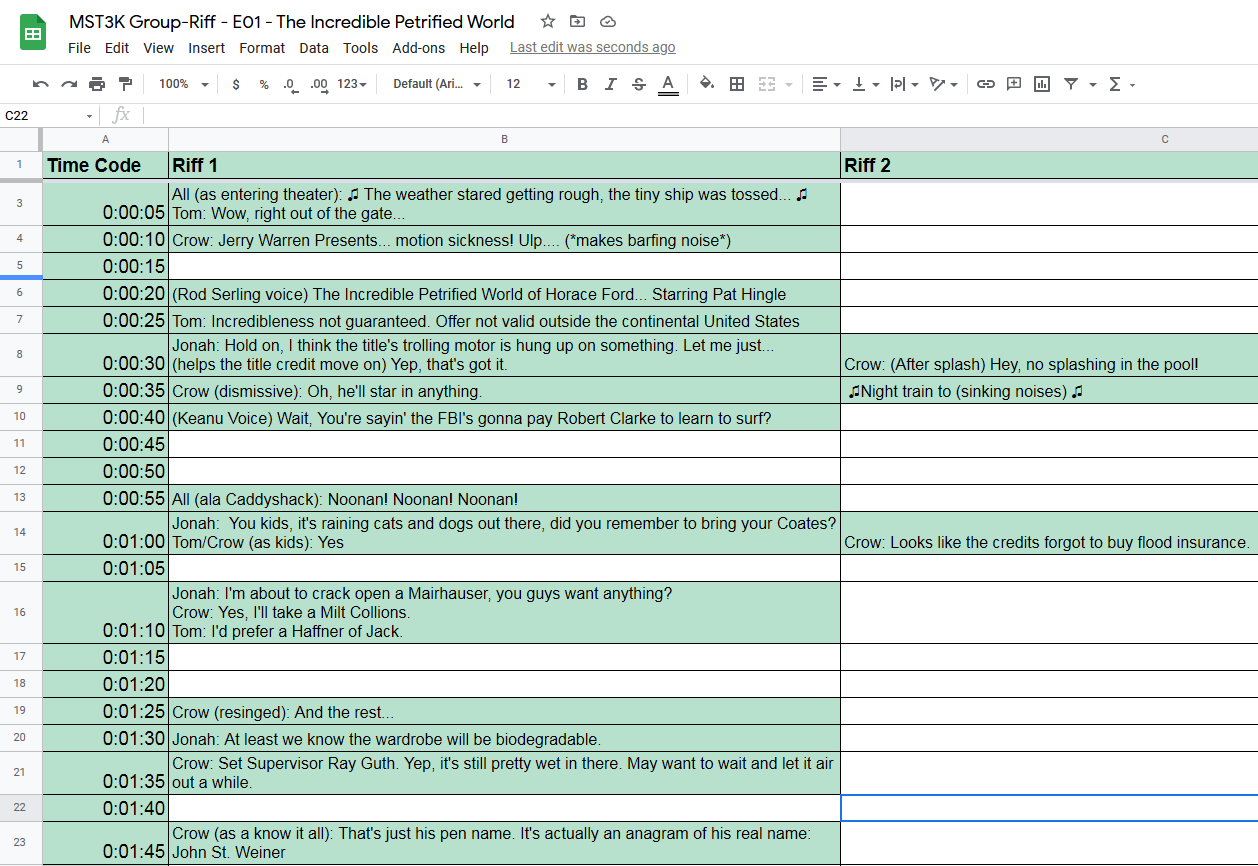Expand the merge cells options arrow

pyautogui.click(x=789, y=85)
